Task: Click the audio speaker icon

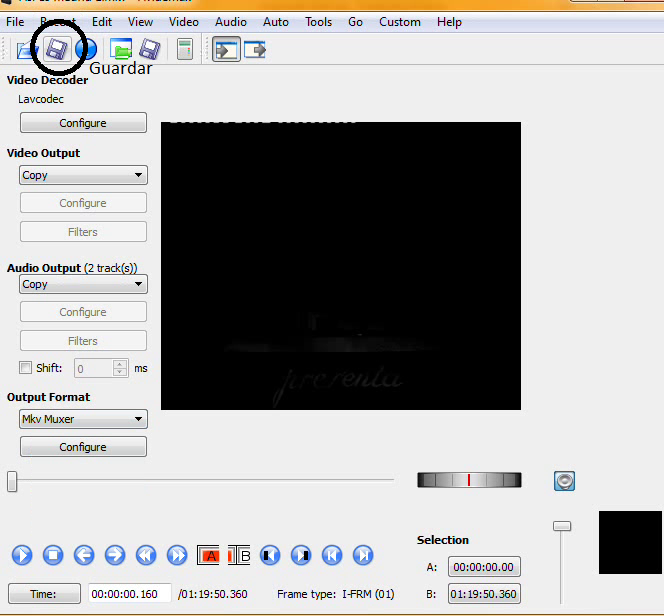Action: pyautogui.click(x=564, y=481)
